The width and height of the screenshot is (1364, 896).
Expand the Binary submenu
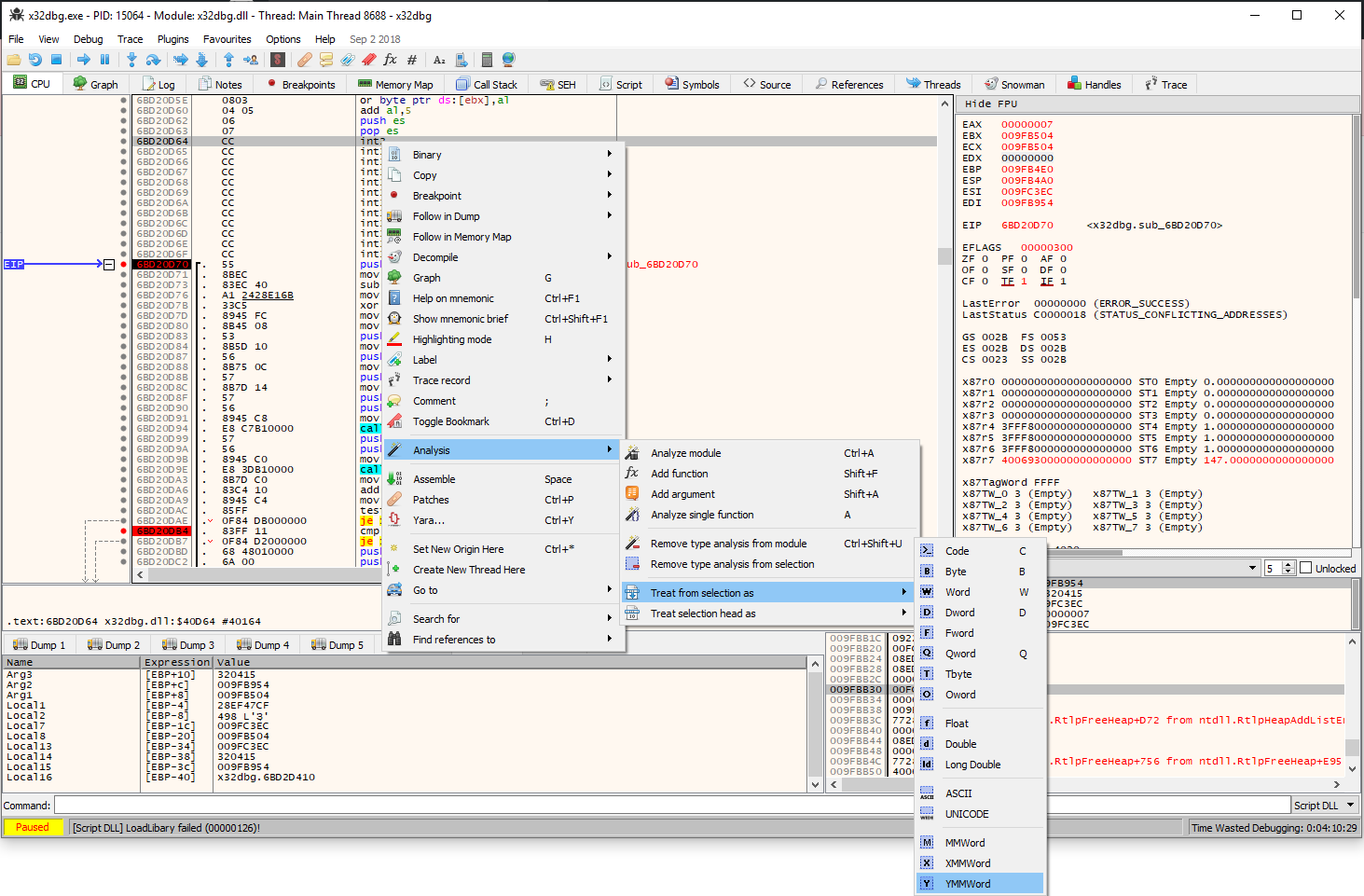[503, 155]
